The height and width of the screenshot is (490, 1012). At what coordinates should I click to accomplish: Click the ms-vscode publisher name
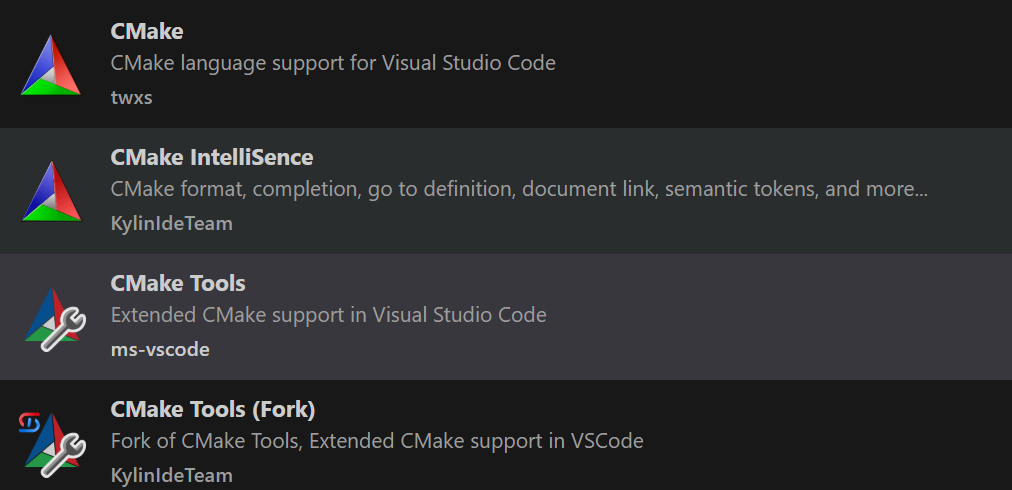[x=160, y=349]
